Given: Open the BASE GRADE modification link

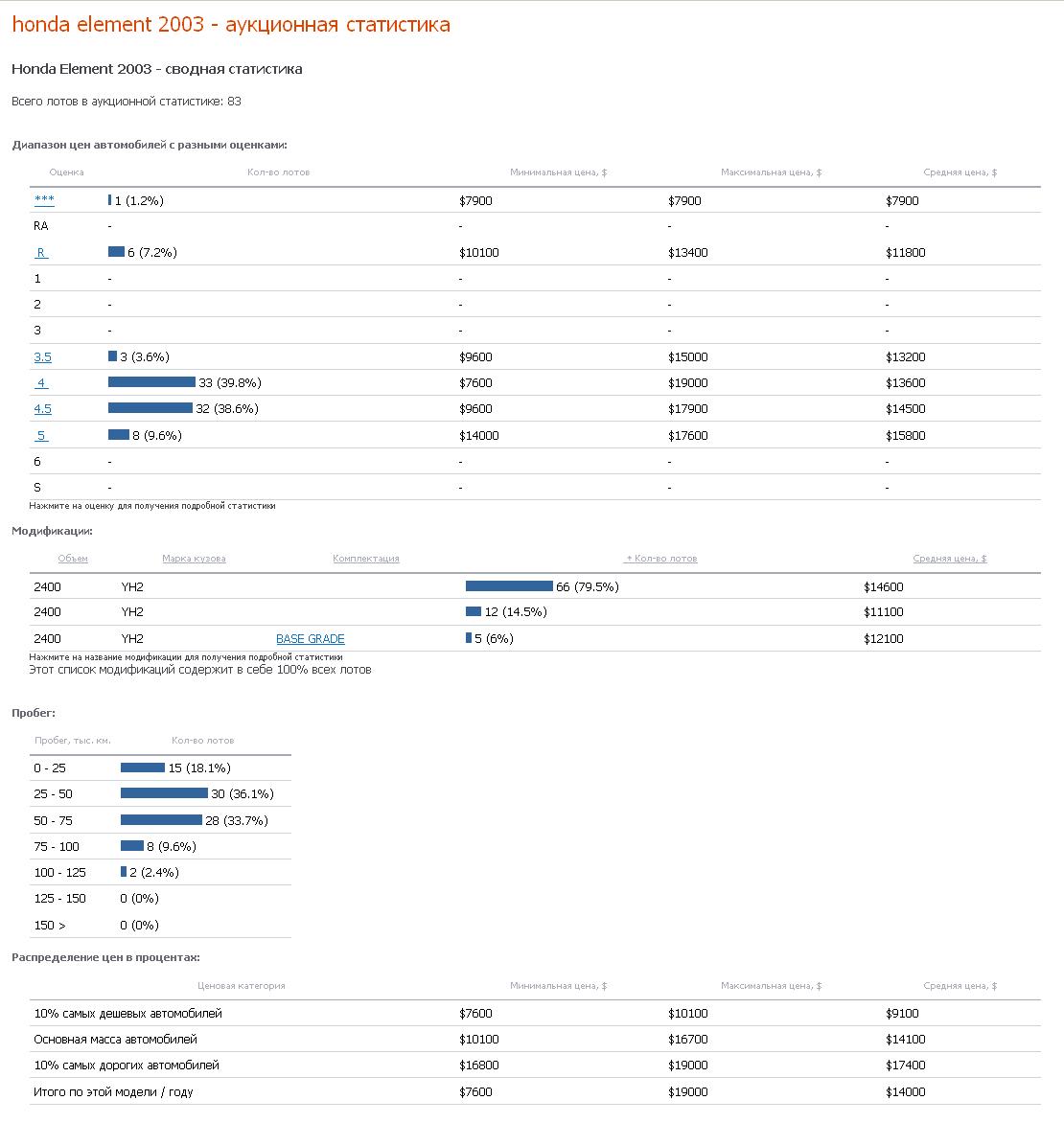Looking at the screenshot, I should click(310, 639).
